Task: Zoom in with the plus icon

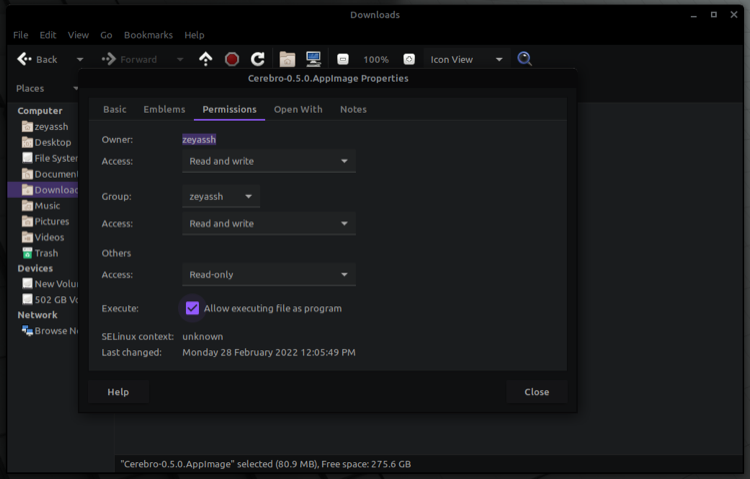Action: [409, 59]
